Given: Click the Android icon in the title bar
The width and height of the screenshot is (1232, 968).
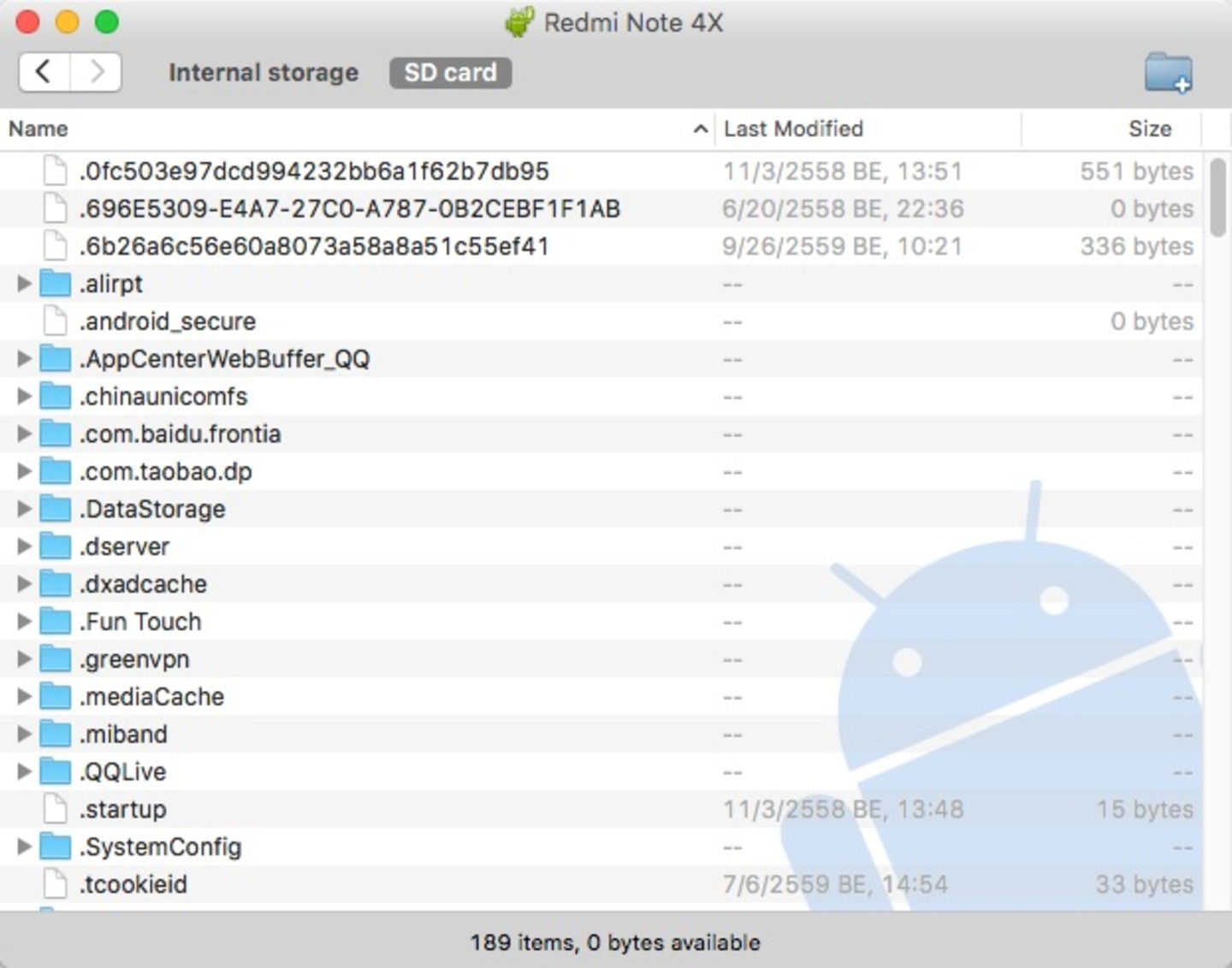Looking at the screenshot, I should tap(518, 22).
